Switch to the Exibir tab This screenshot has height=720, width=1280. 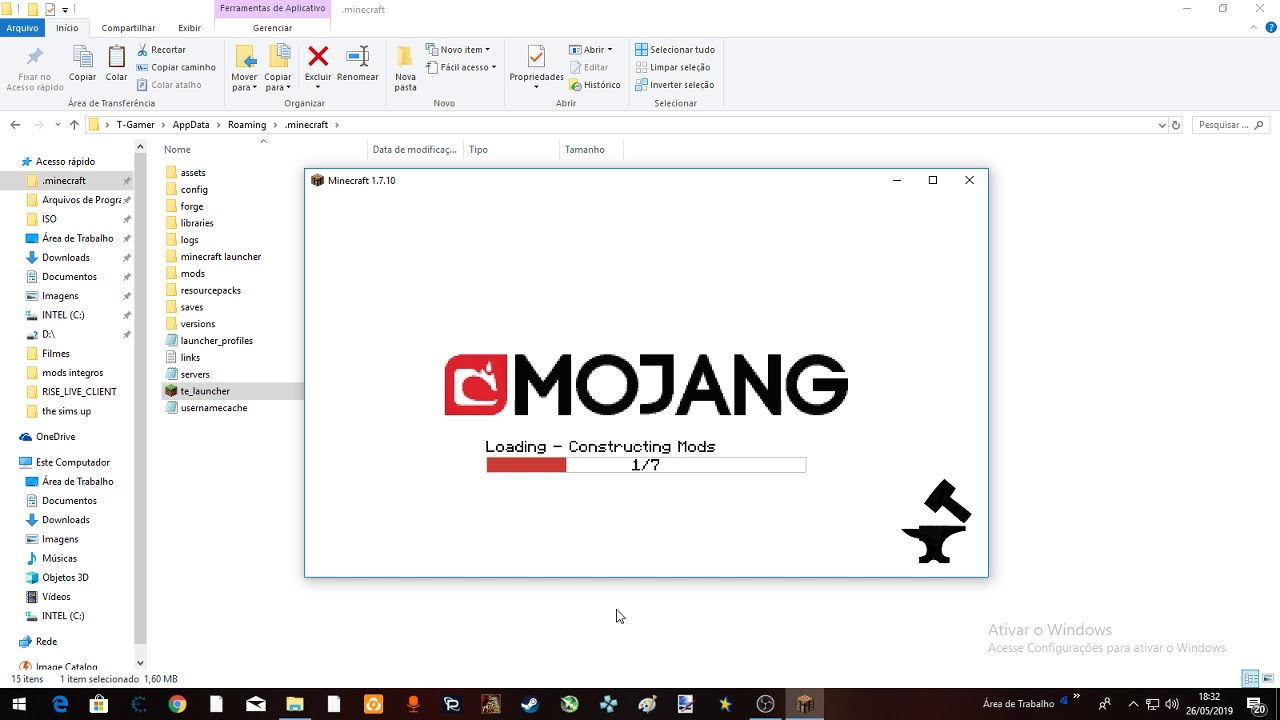pyautogui.click(x=189, y=28)
